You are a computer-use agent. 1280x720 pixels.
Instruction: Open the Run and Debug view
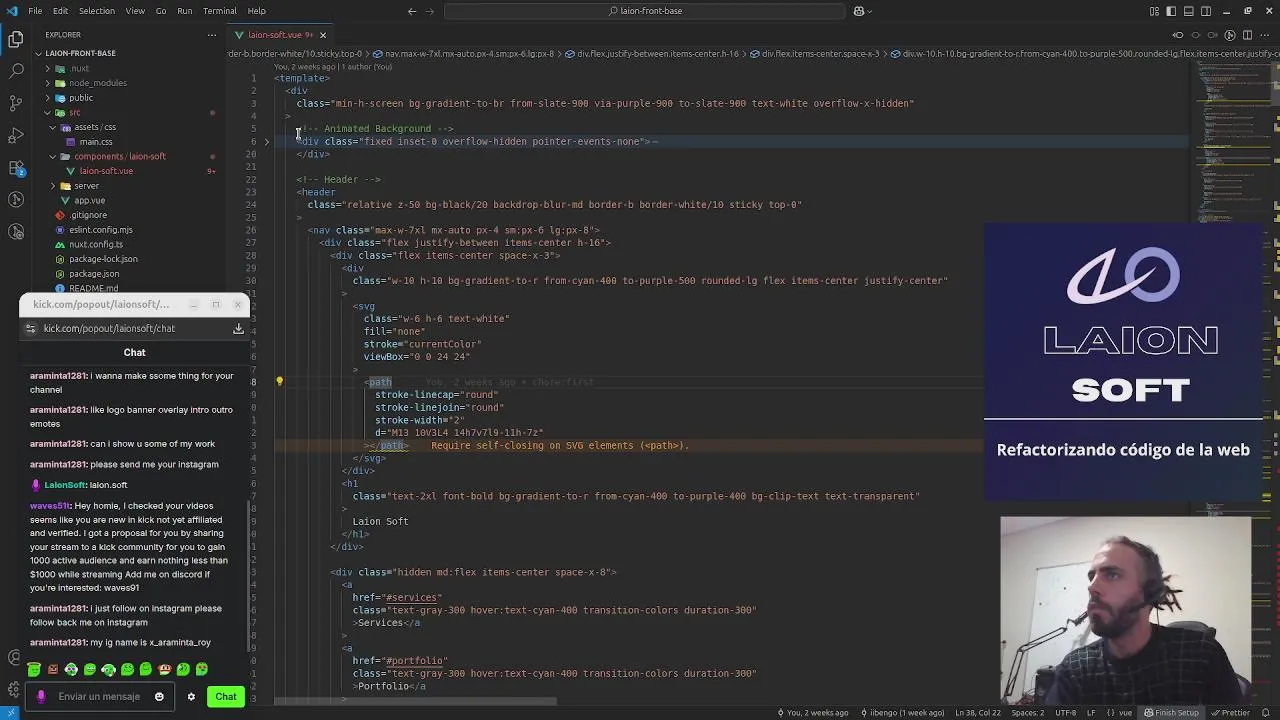pyautogui.click(x=16, y=135)
